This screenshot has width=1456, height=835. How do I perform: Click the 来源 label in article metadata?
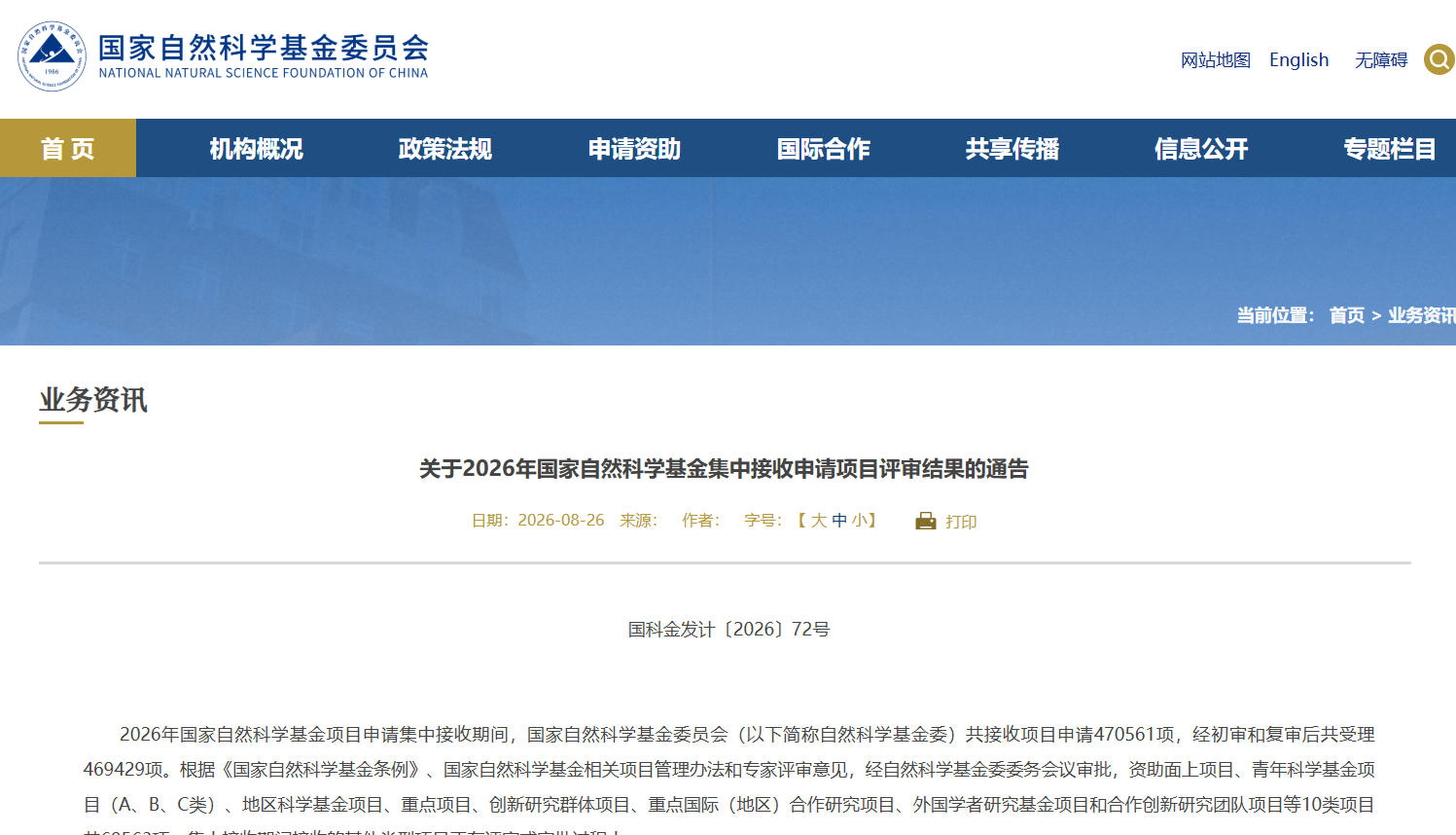(638, 521)
